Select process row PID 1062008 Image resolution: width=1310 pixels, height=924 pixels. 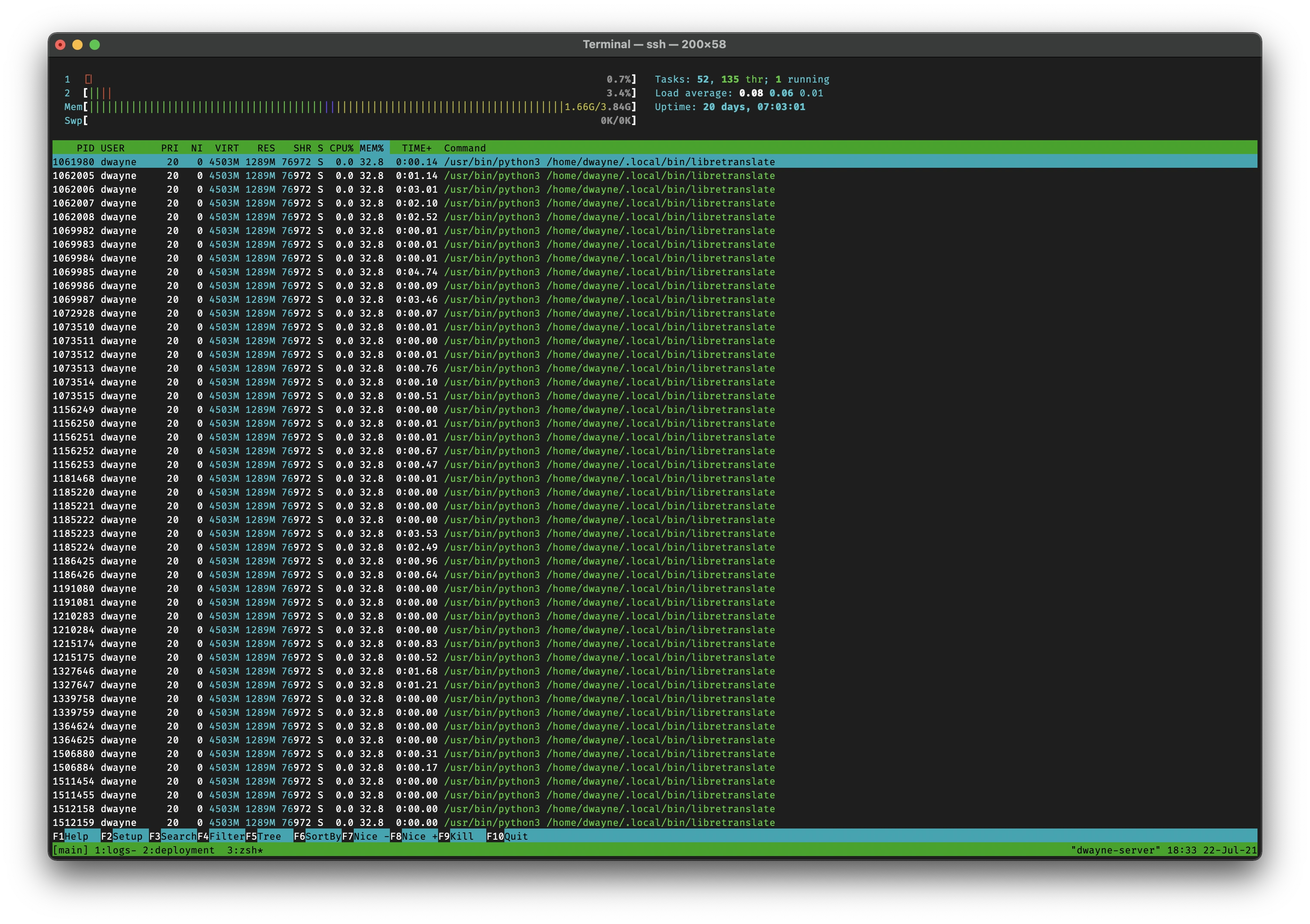655,217
